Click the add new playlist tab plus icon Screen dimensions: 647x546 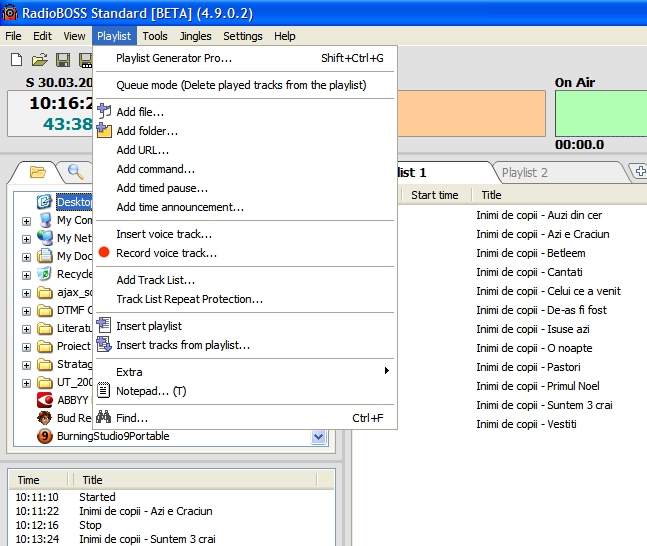point(640,171)
